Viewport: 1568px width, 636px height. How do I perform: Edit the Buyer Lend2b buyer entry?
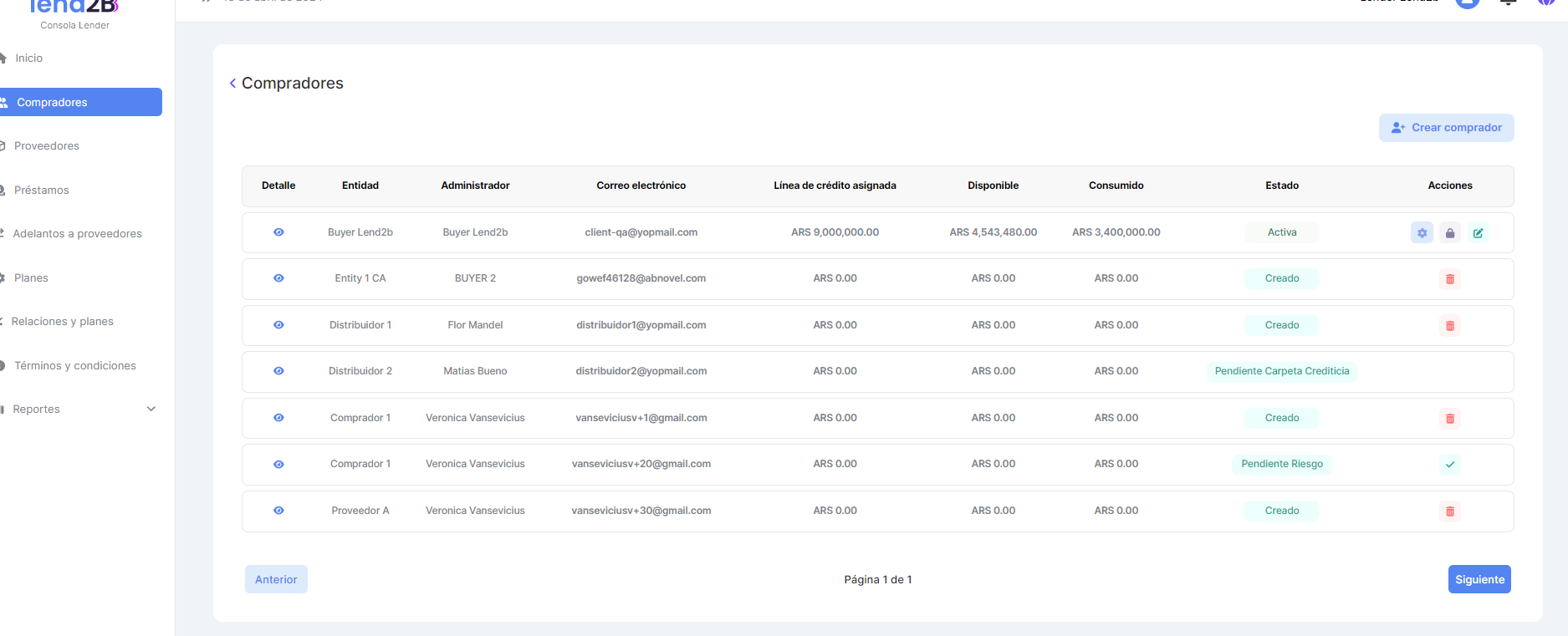[x=1479, y=233]
